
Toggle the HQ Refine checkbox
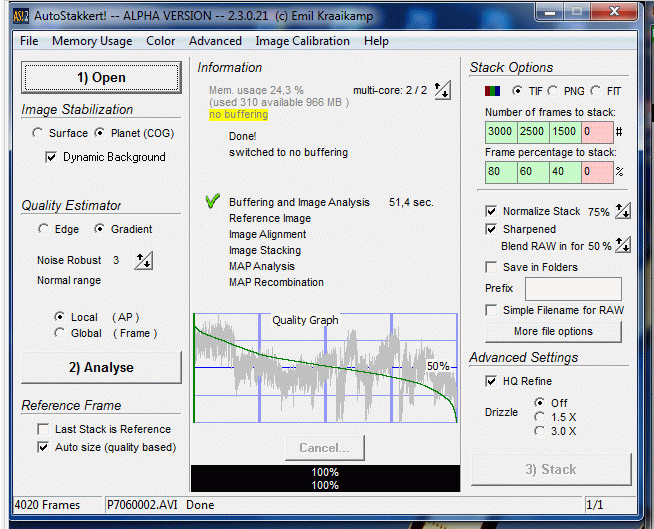point(491,381)
